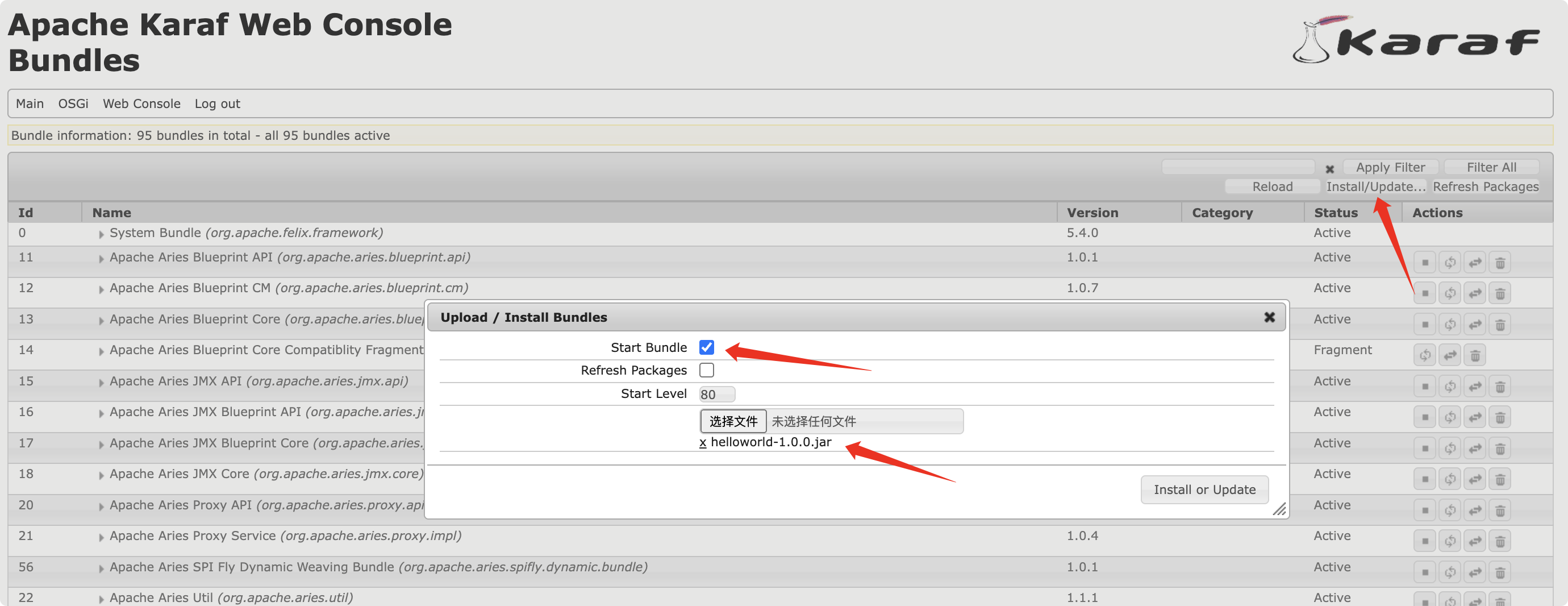Expand Apache Aries Blueprint CM row
Viewport: 1568px width, 606px height.
(x=101, y=289)
